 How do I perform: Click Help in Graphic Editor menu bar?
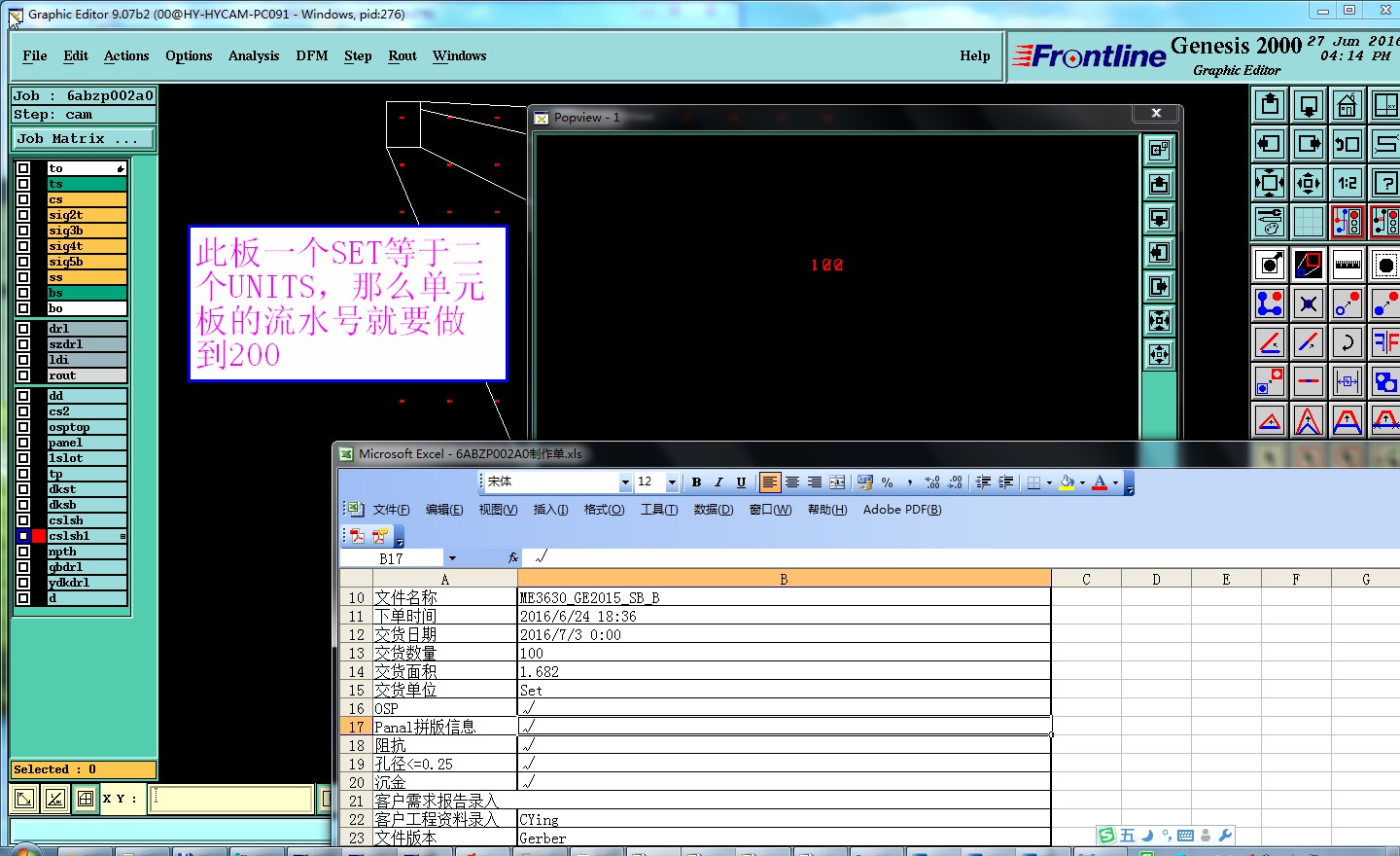[x=975, y=56]
